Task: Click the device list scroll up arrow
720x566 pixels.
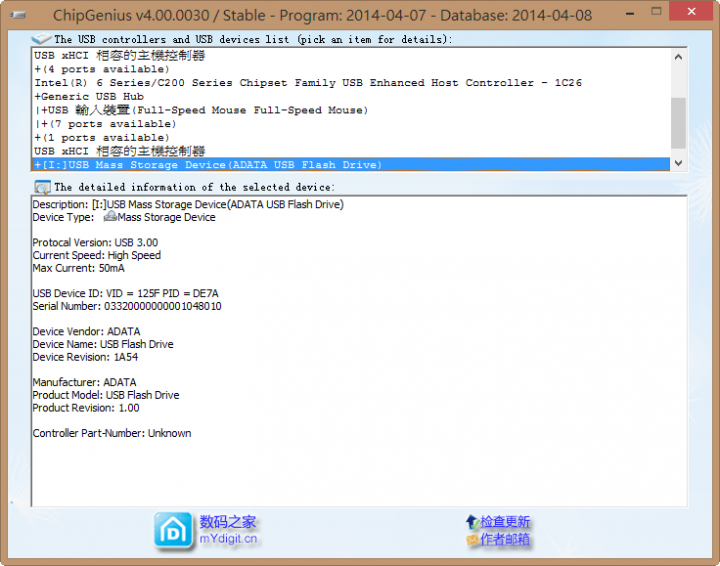Action: 678,57
